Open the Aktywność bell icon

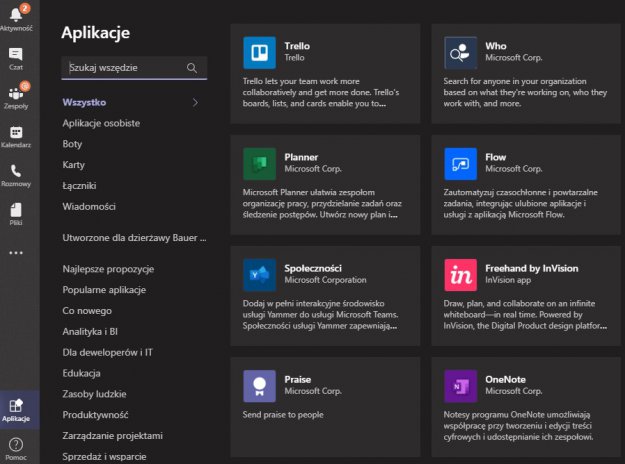16,15
